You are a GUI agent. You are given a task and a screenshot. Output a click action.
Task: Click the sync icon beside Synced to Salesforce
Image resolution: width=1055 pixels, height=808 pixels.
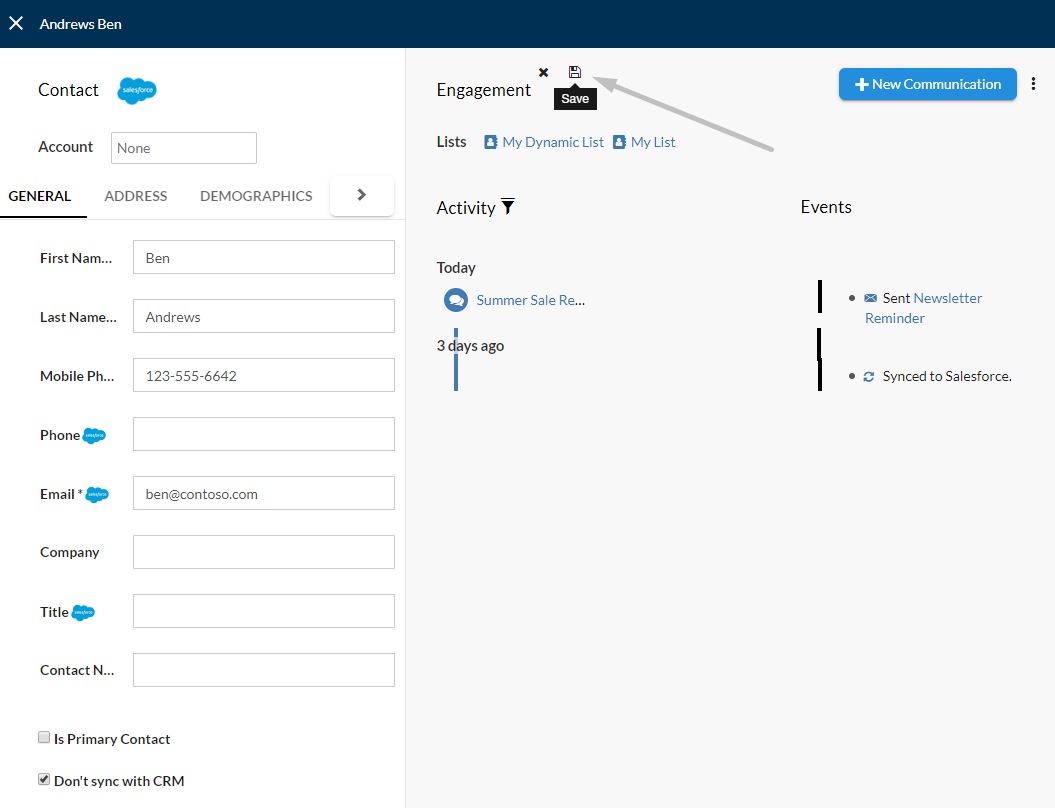[869, 377]
